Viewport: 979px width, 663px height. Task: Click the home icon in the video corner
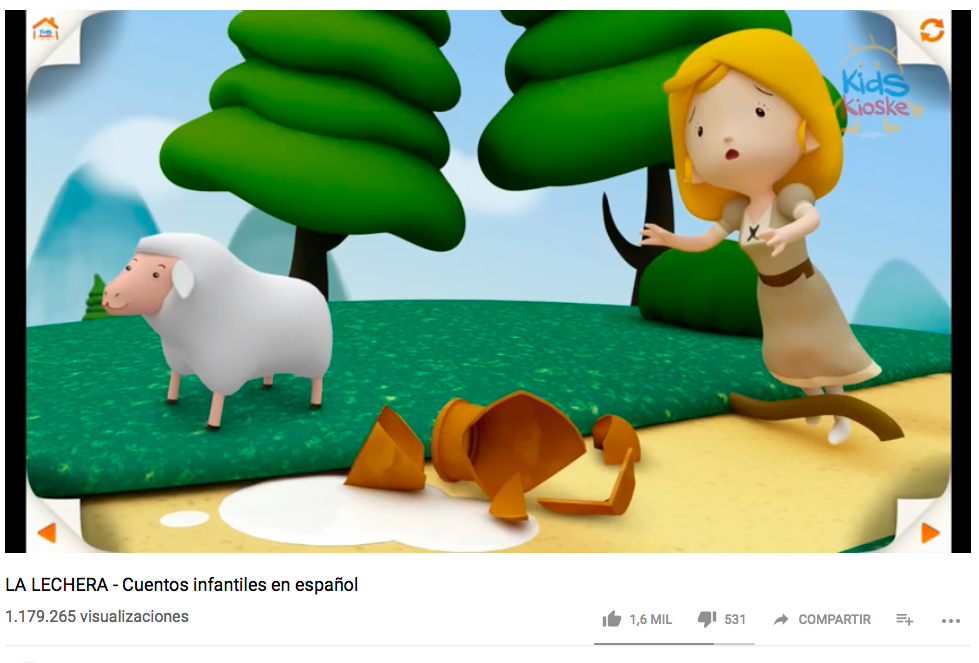pyautogui.click(x=46, y=29)
